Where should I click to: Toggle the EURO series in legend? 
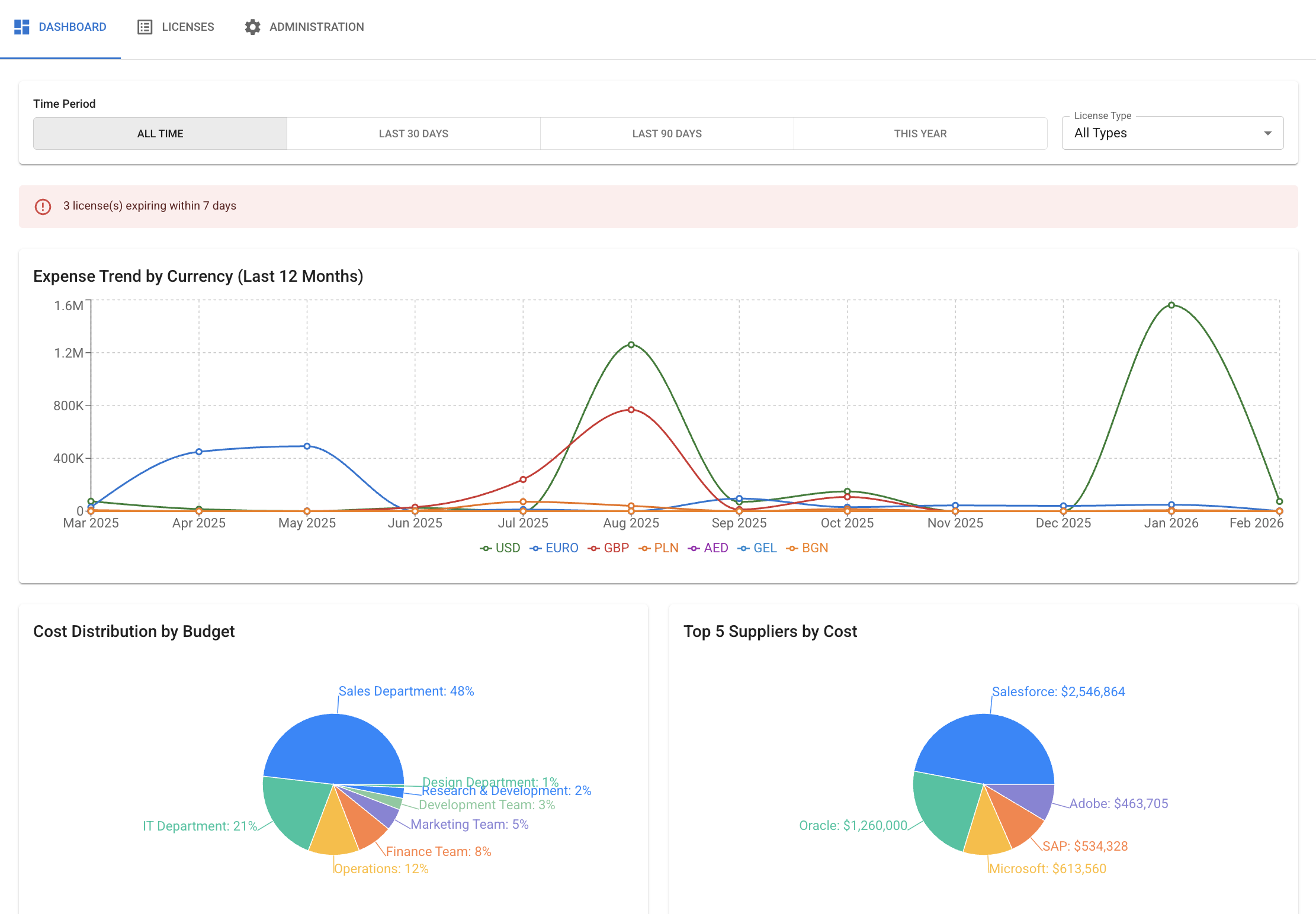[561, 549]
